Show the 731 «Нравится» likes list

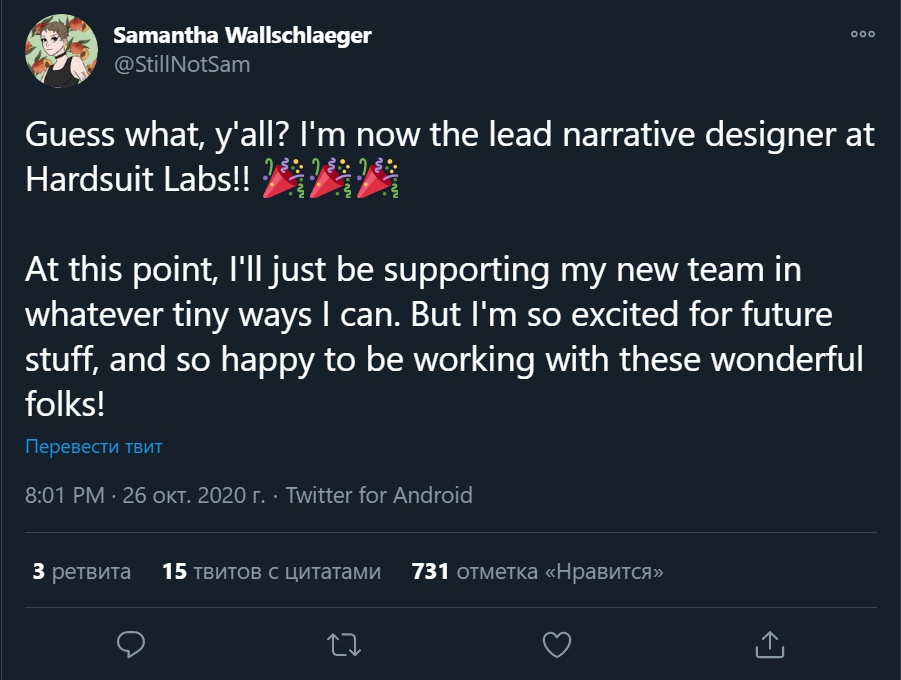pyautogui.click(x=538, y=572)
